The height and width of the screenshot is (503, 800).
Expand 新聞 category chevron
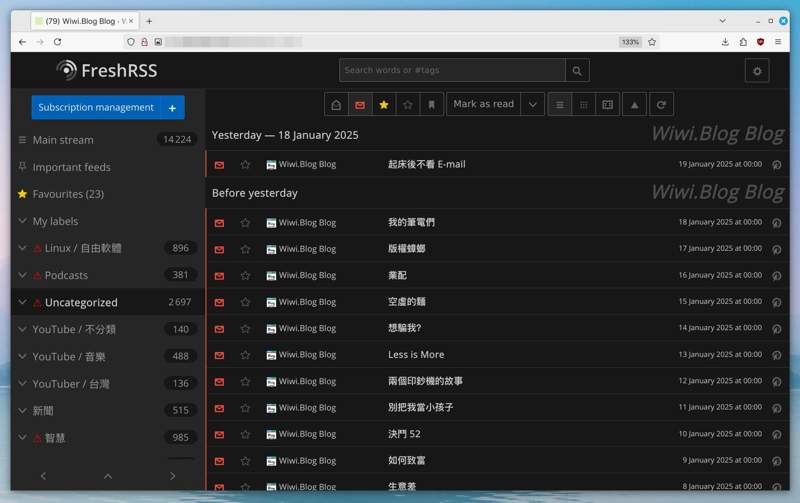(22, 410)
